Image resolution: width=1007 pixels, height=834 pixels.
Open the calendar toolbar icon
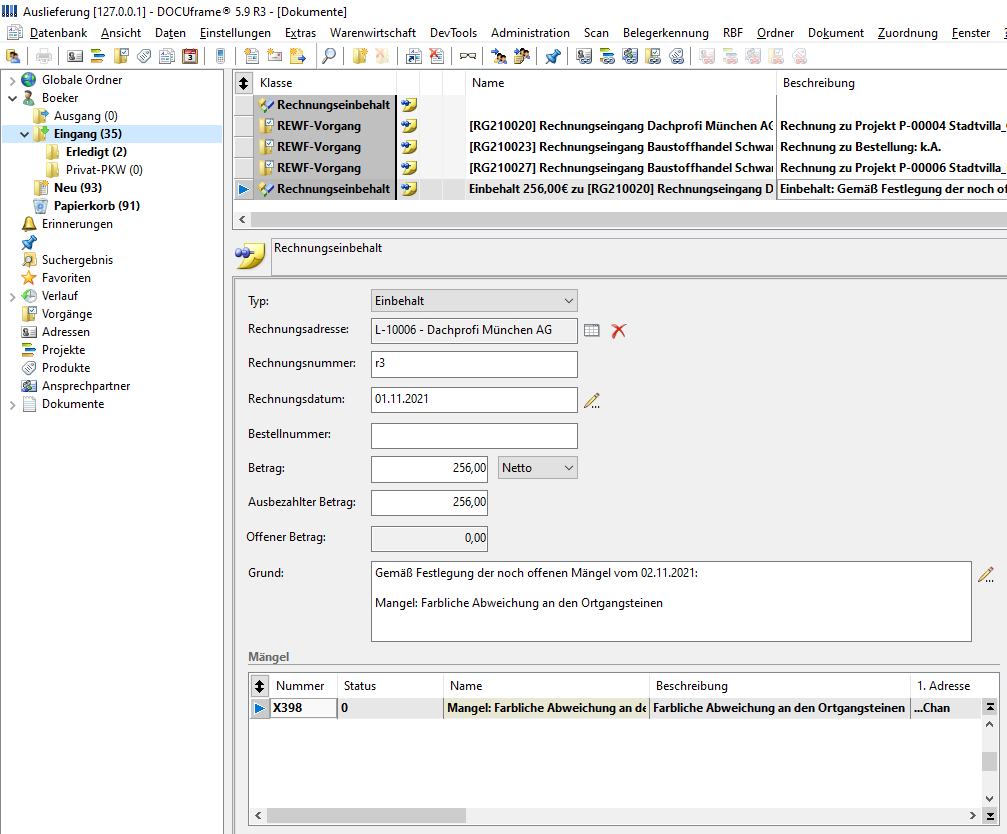click(x=190, y=56)
